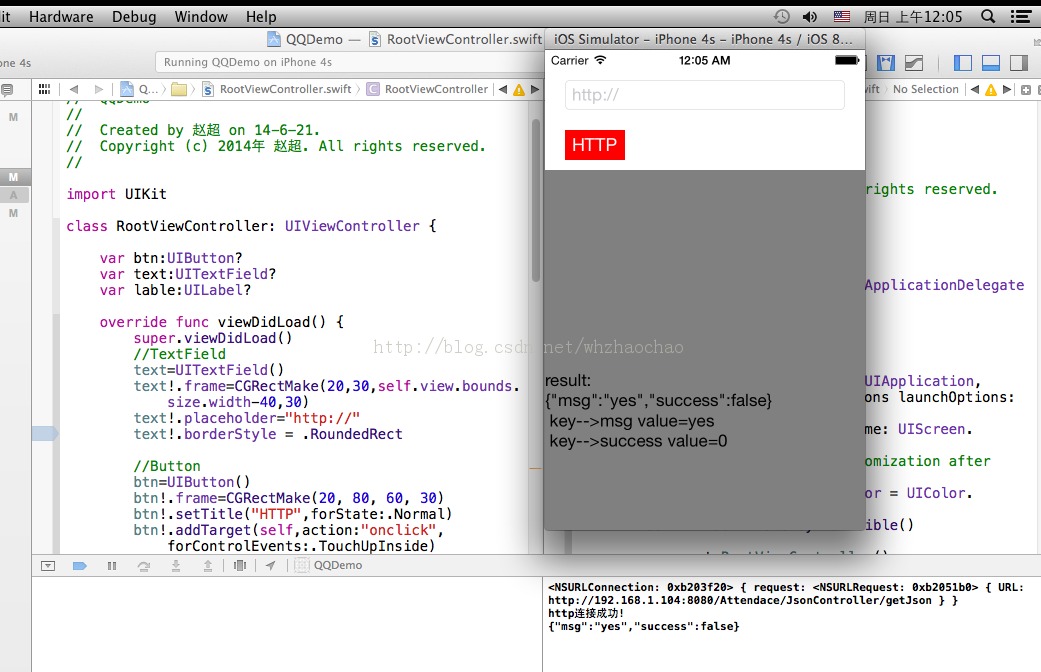Show the assistant editor (tuxedo icon)

tap(886, 63)
